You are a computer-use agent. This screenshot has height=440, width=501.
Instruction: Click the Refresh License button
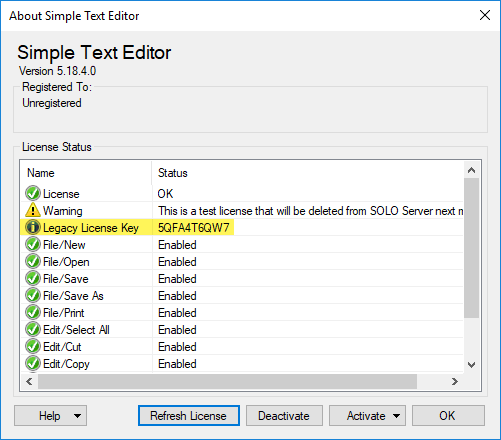pos(189,416)
